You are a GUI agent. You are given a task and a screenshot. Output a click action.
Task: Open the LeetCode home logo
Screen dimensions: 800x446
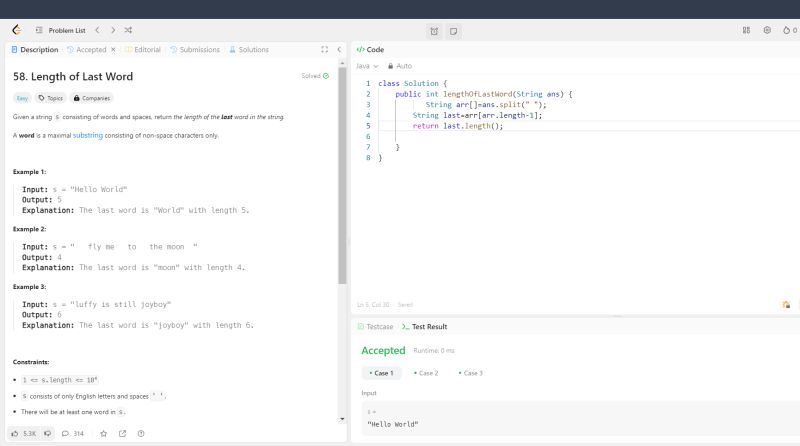[17, 30]
